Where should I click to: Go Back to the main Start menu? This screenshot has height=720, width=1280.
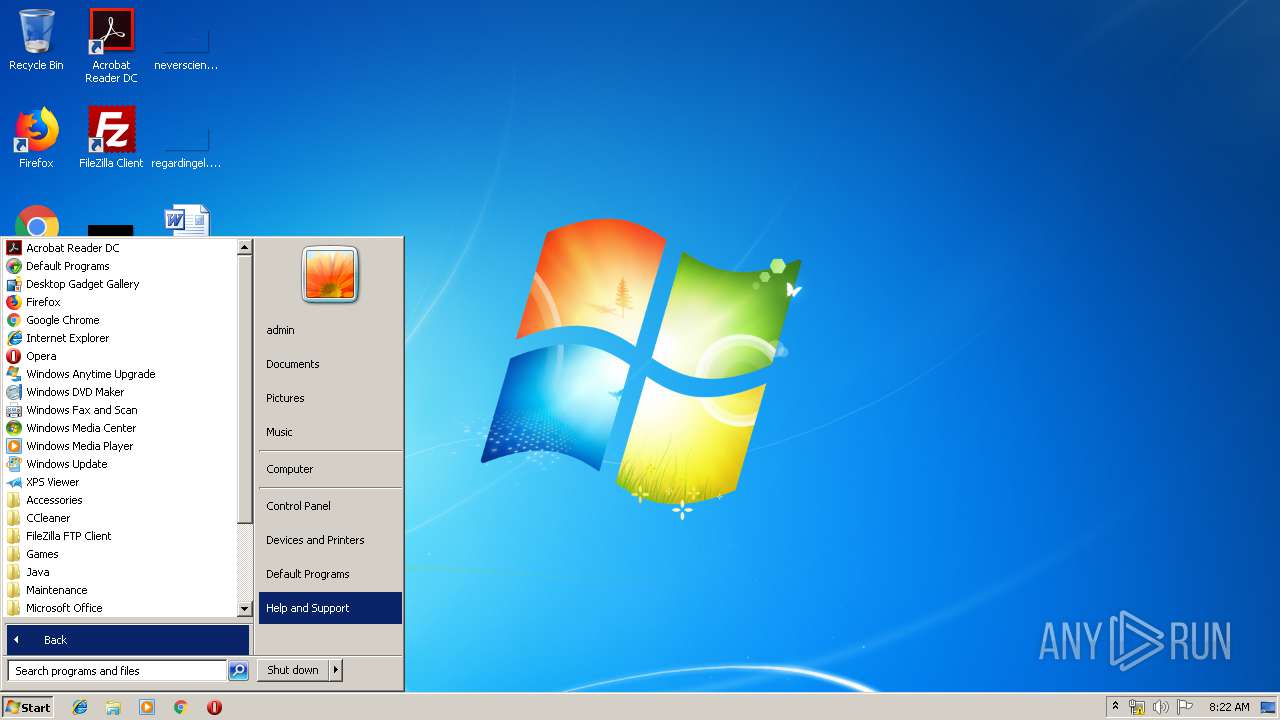[x=127, y=640]
